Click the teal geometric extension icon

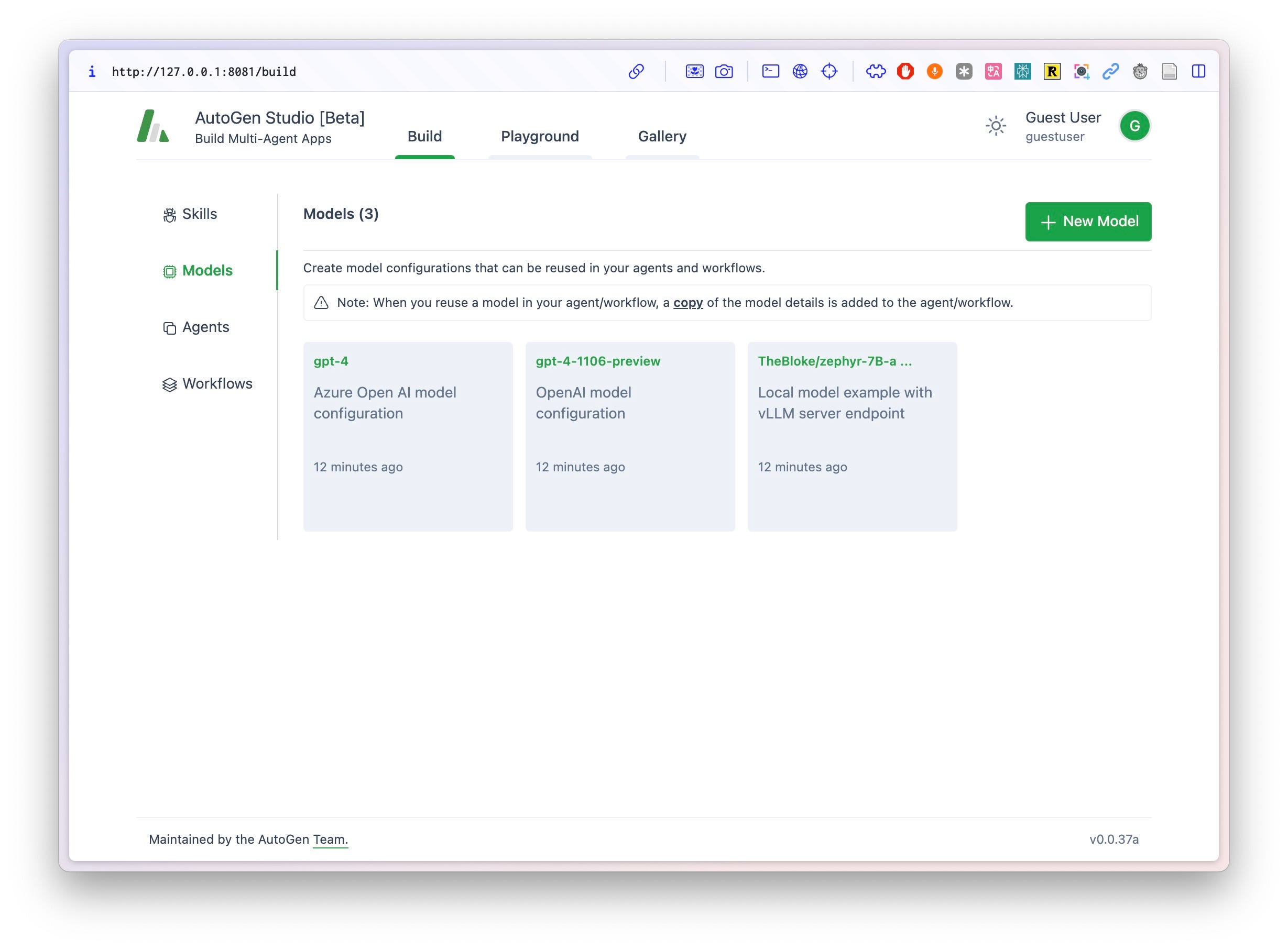(x=1022, y=71)
